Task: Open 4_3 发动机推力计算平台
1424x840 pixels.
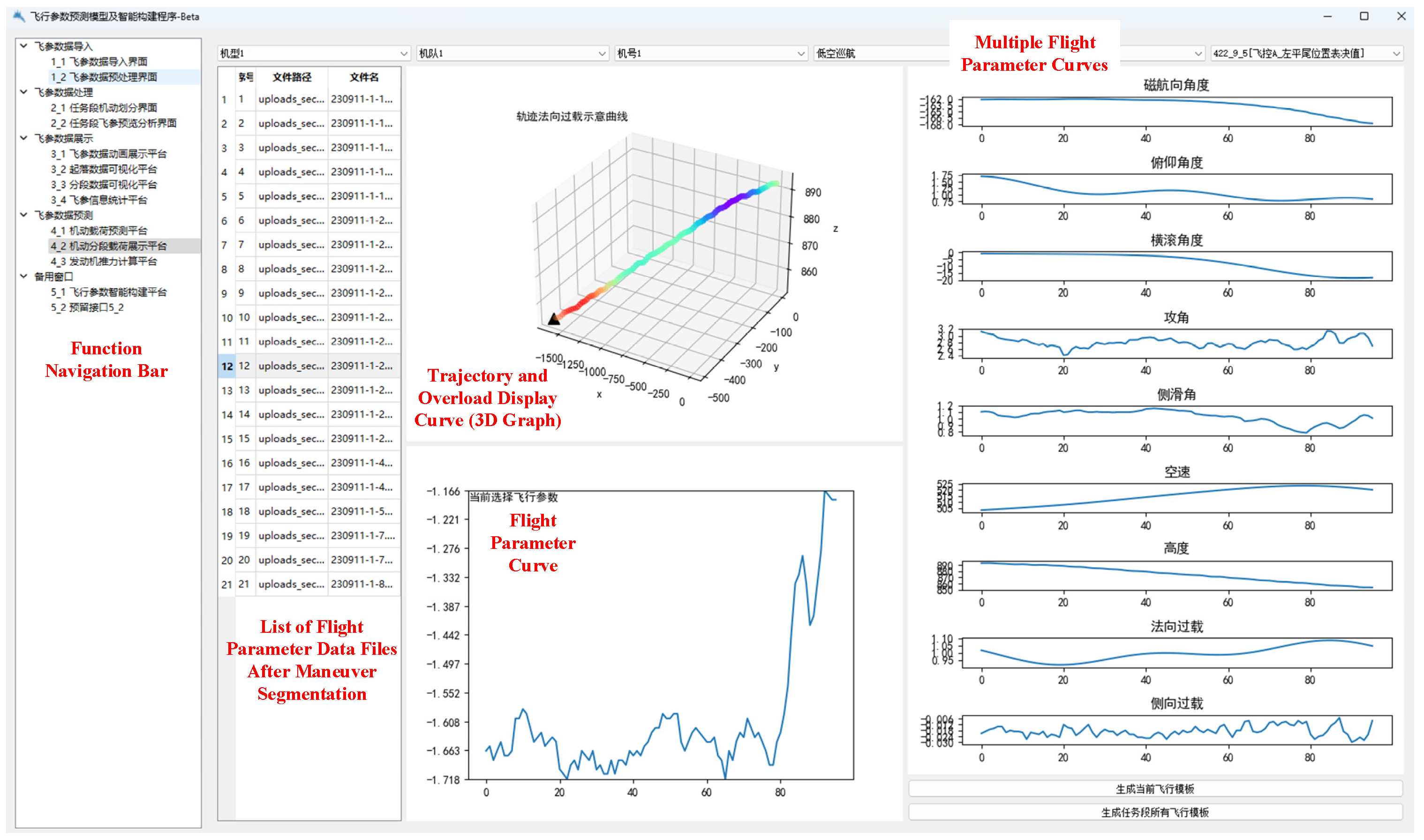Action: pos(104,261)
